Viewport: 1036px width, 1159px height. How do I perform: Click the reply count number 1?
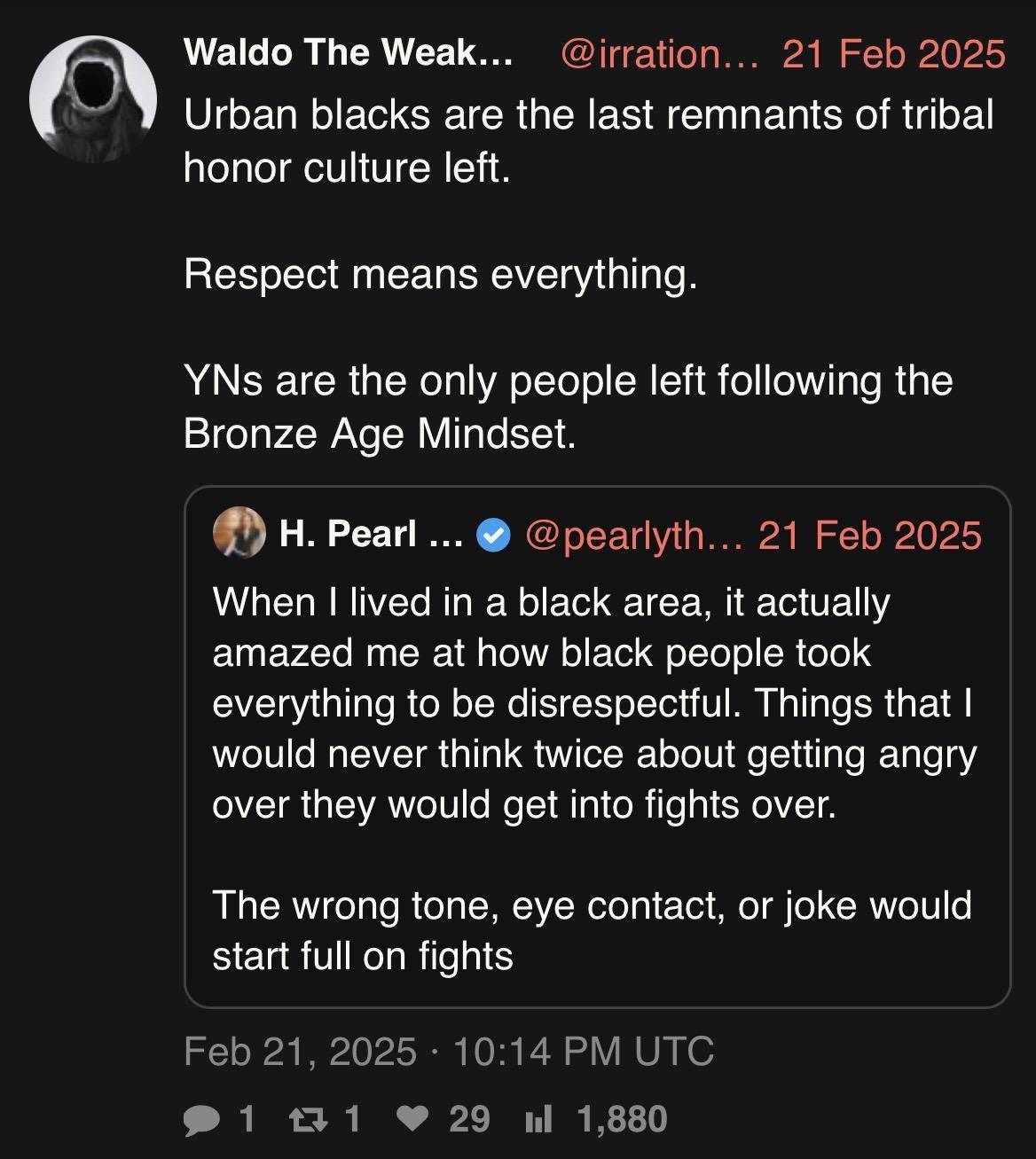click(247, 1119)
